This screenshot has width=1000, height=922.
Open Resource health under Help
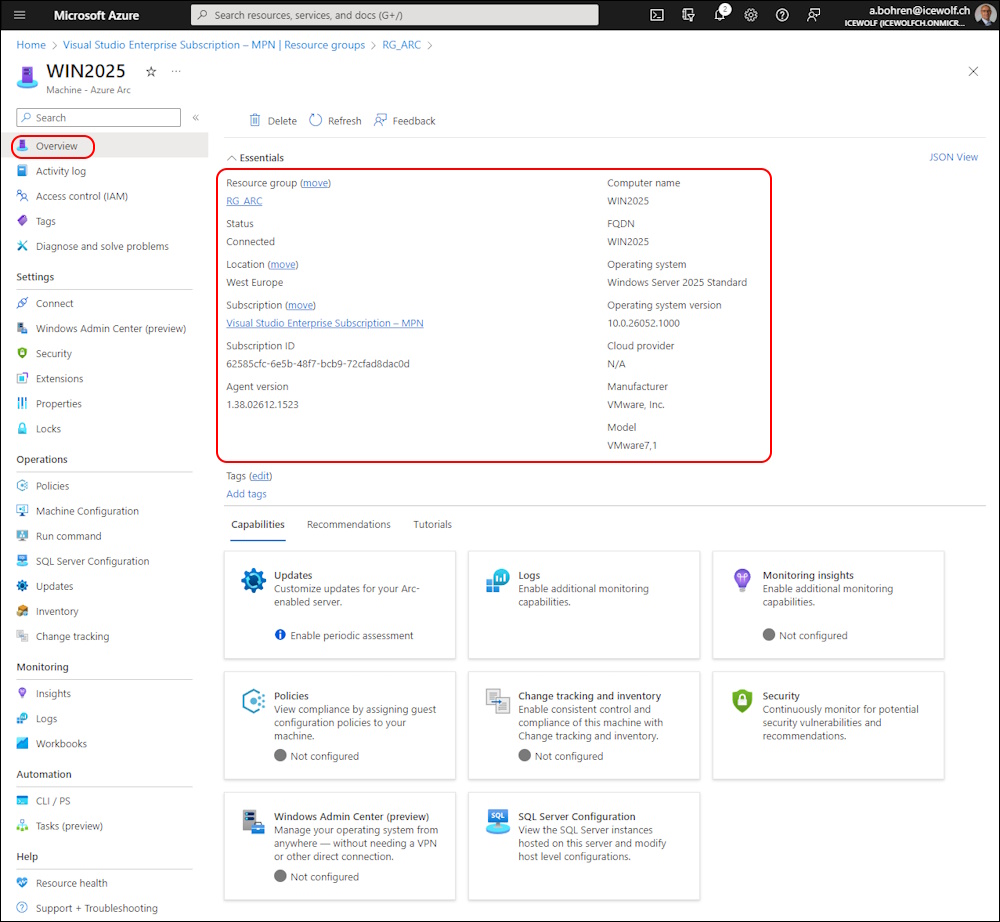pos(71,883)
